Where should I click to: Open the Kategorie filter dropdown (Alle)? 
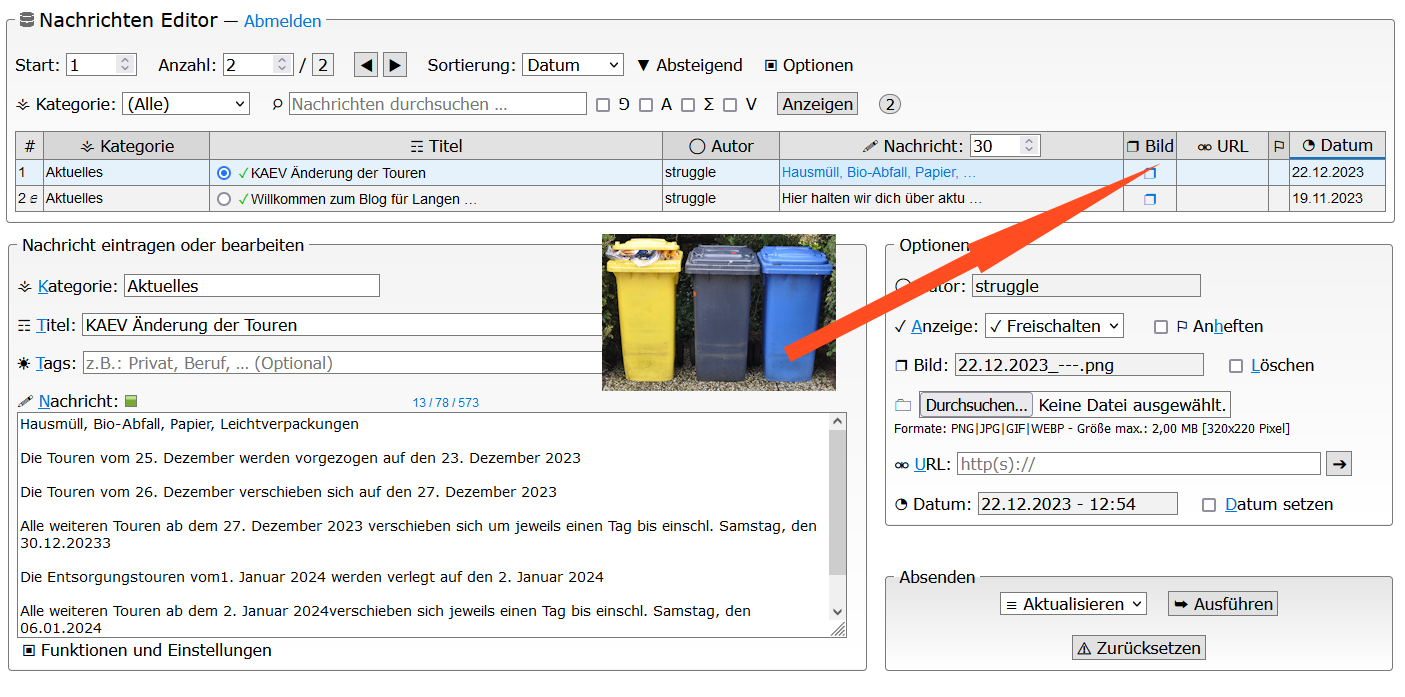[185, 104]
